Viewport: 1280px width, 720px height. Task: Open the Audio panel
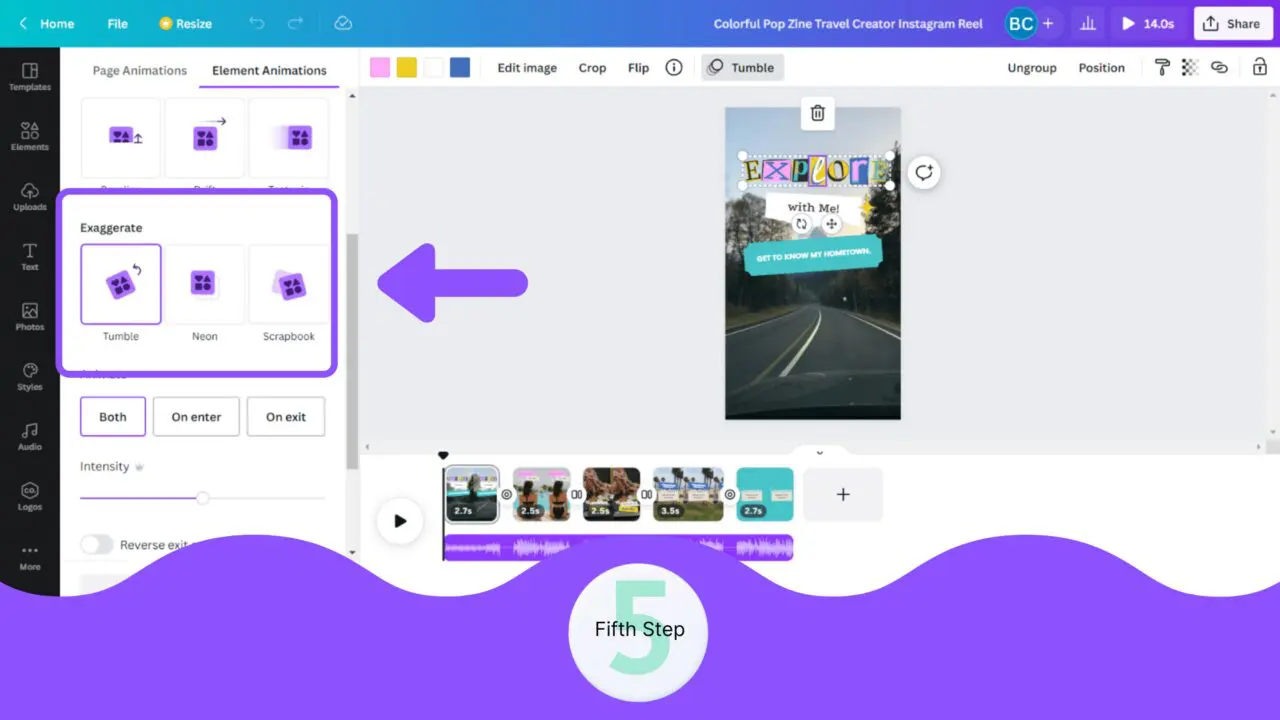(x=29, y=435)
